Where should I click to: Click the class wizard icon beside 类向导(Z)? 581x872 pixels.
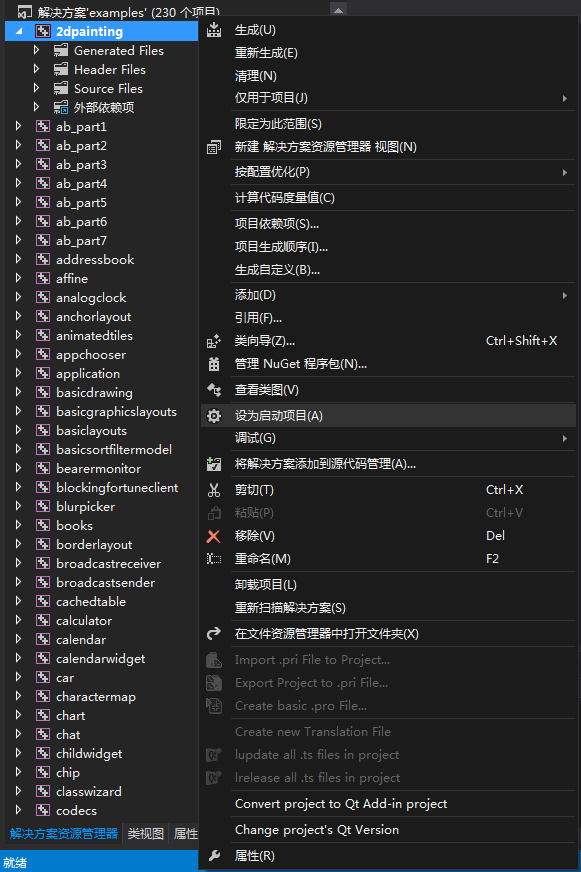(x=214, y=341)
